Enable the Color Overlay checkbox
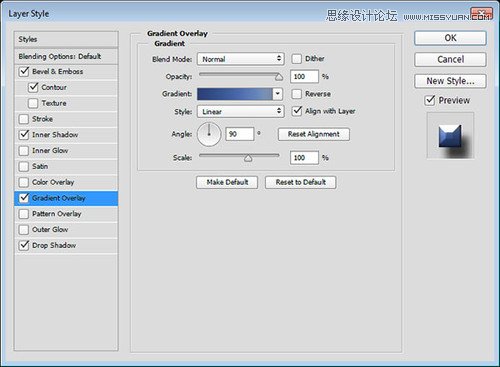 [24, 182]
